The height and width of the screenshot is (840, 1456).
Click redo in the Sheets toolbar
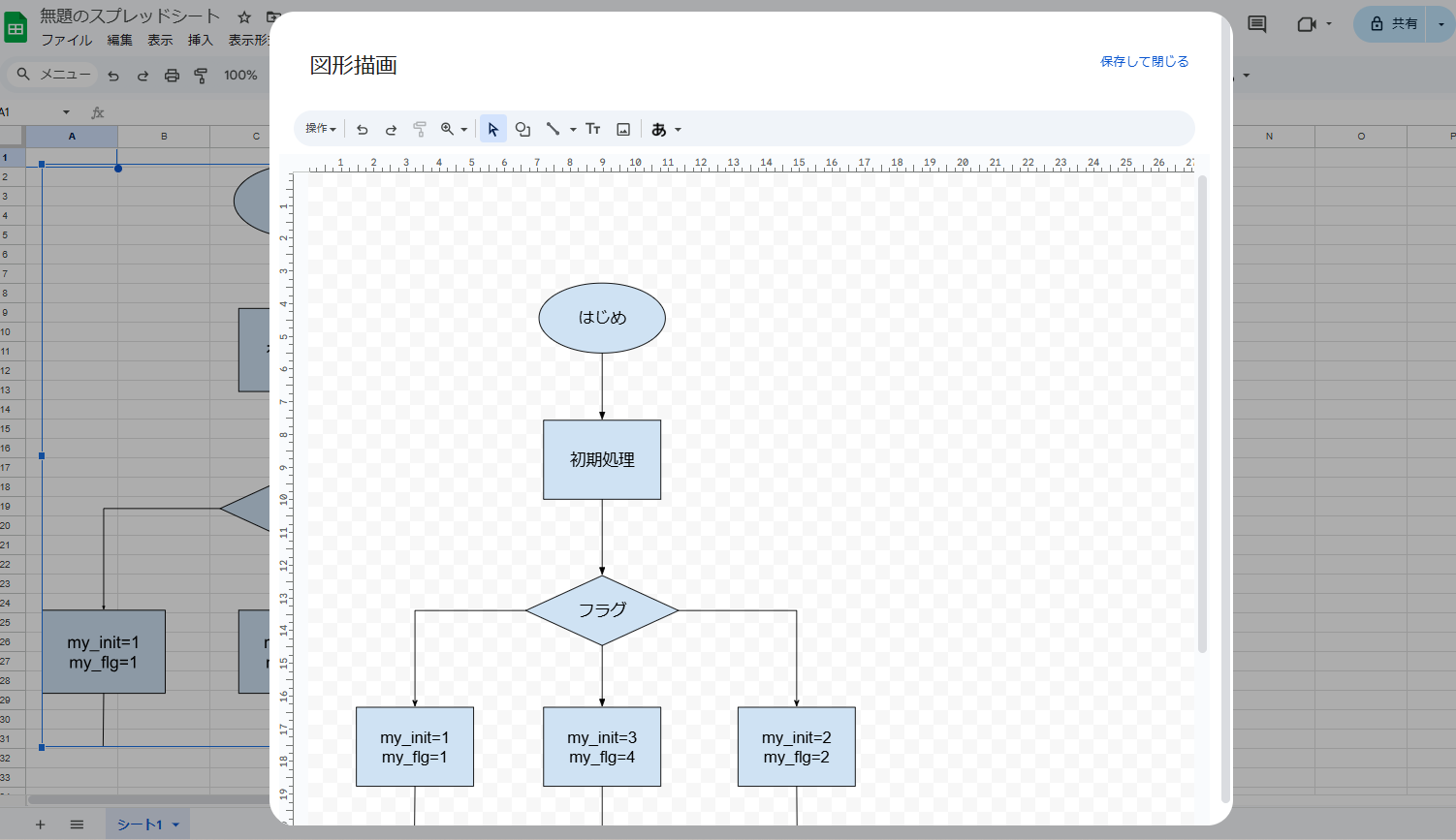(142, 76)
